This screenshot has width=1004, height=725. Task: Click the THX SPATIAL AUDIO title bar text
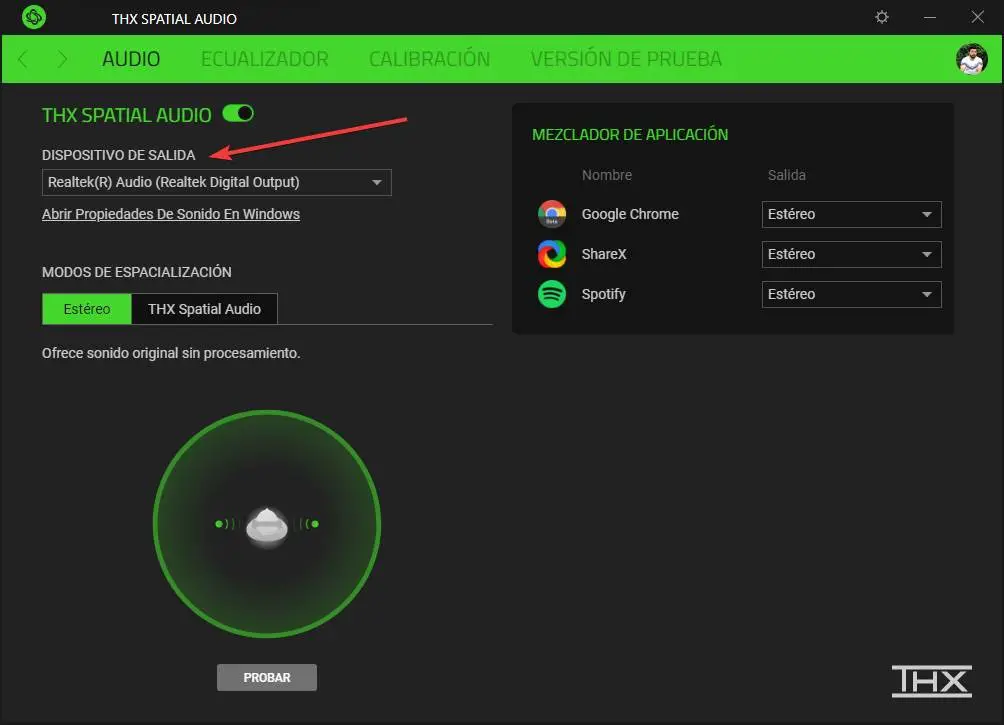(174, 19)
